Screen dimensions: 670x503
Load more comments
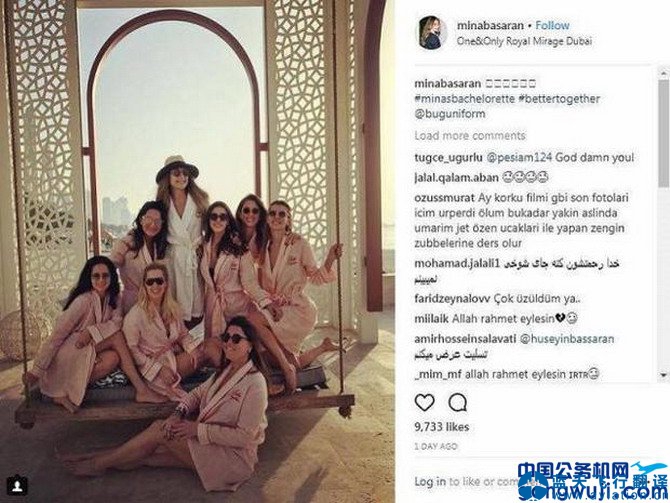point(470,136)
